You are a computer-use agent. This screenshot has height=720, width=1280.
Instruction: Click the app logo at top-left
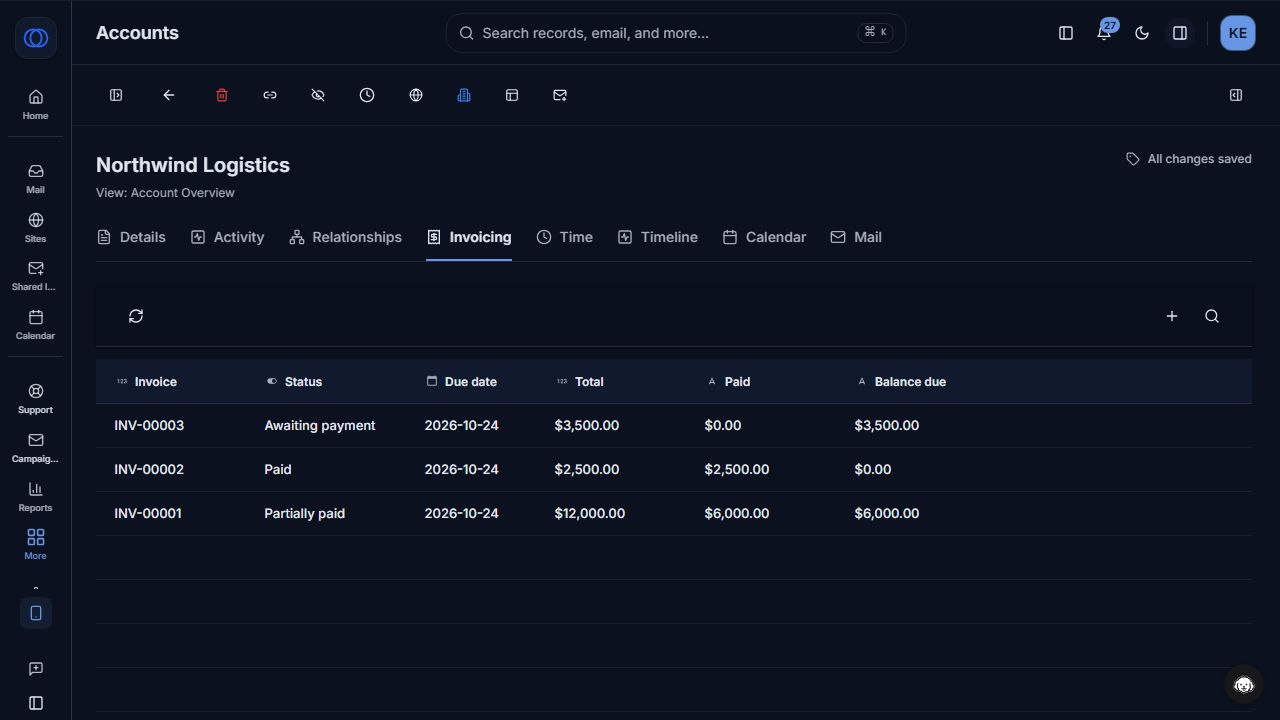[x=36, y=38]
